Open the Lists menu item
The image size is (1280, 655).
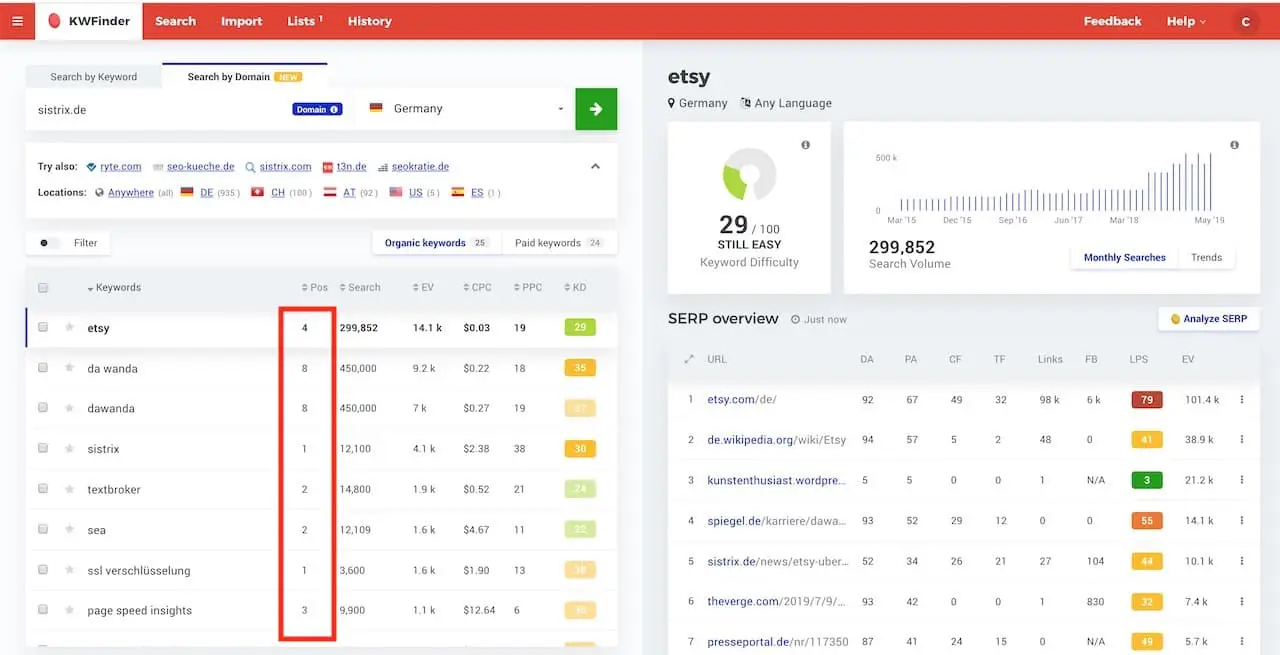(304, 21)
